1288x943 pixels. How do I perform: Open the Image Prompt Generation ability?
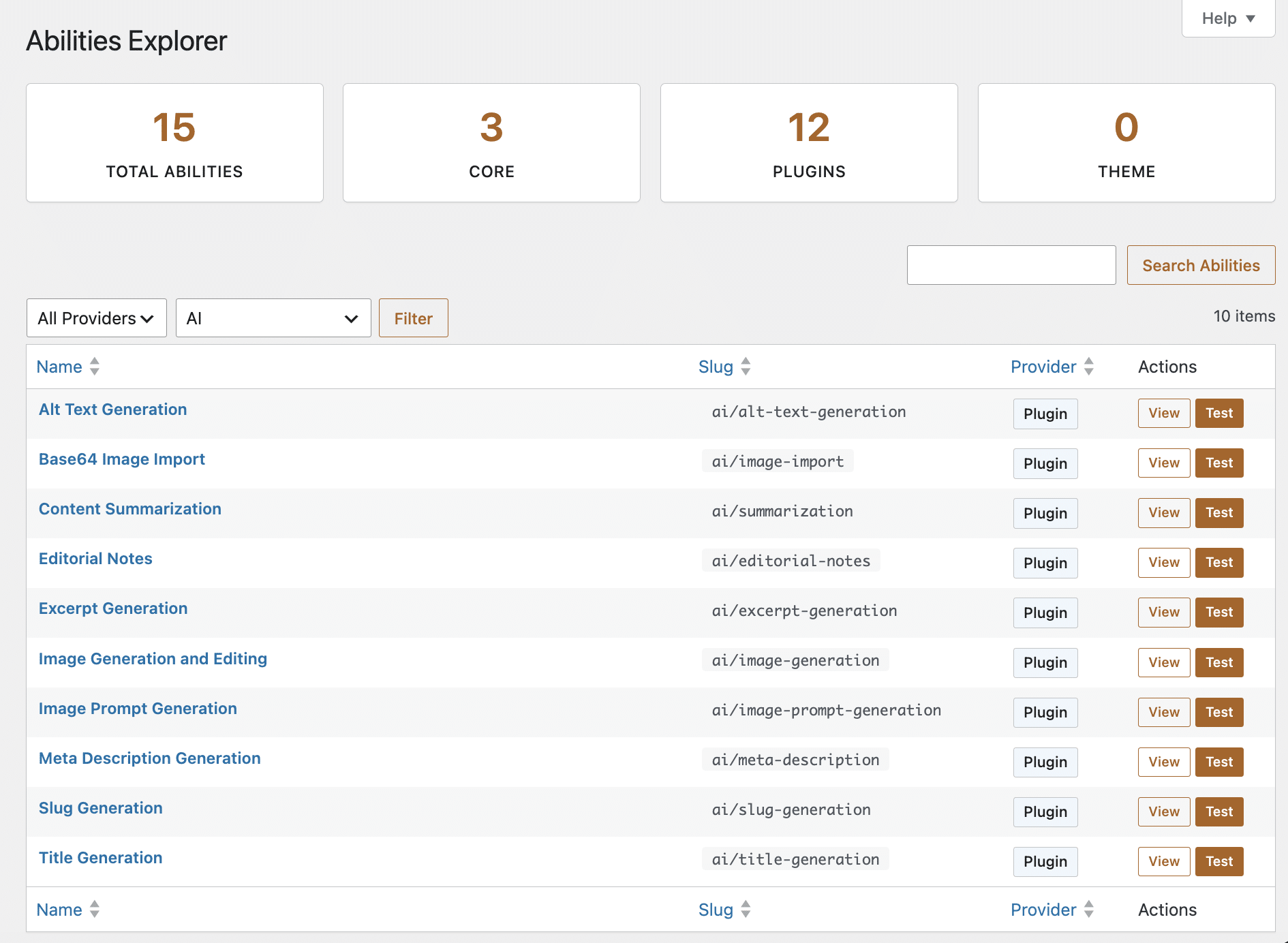tap(138, 709)
